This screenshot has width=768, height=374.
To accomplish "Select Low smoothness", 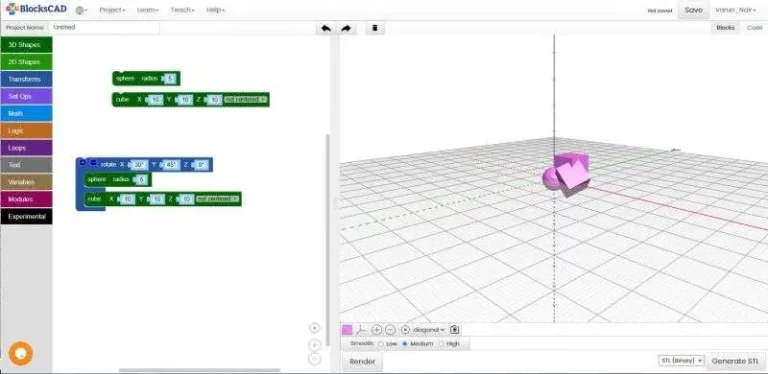I will click(x=381, y=344).
